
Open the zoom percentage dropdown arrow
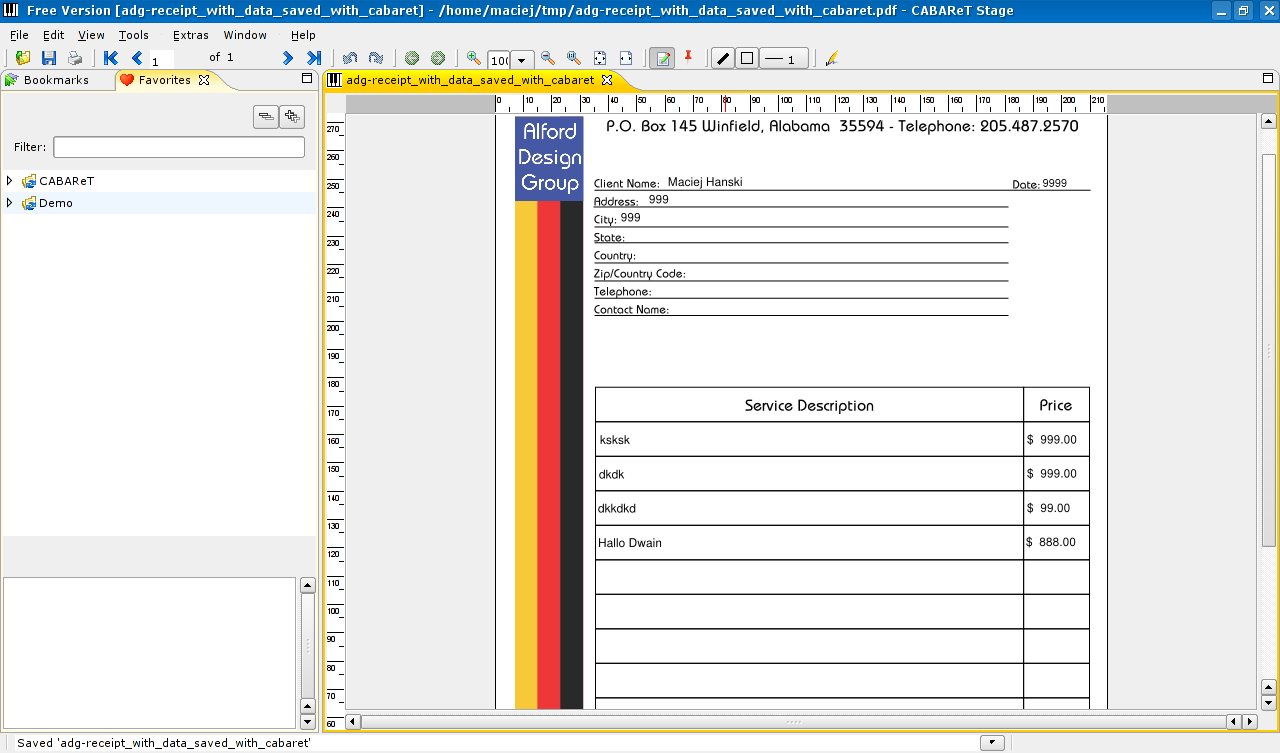click(521, 60)
